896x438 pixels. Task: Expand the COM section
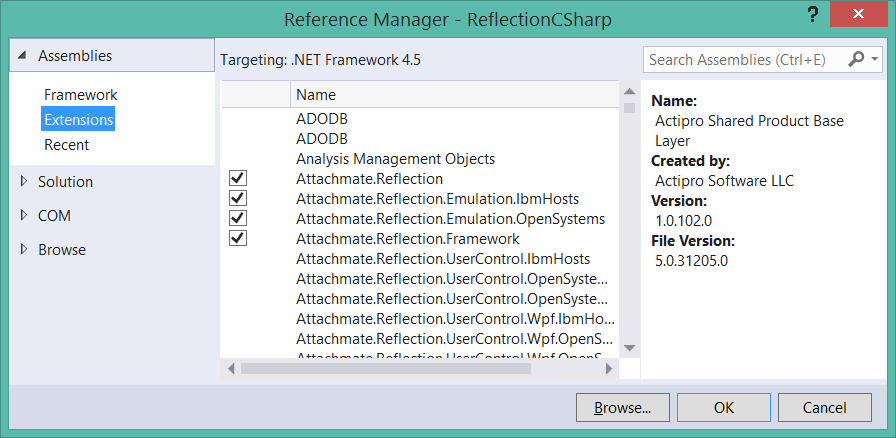[x=23, y=216]
